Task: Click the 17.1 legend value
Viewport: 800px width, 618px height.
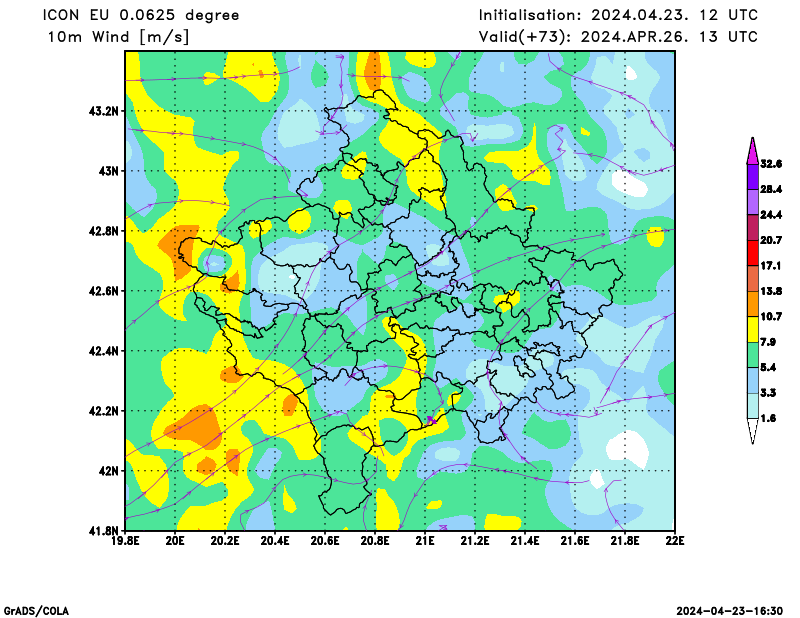Action: click(x=771, y=266)
